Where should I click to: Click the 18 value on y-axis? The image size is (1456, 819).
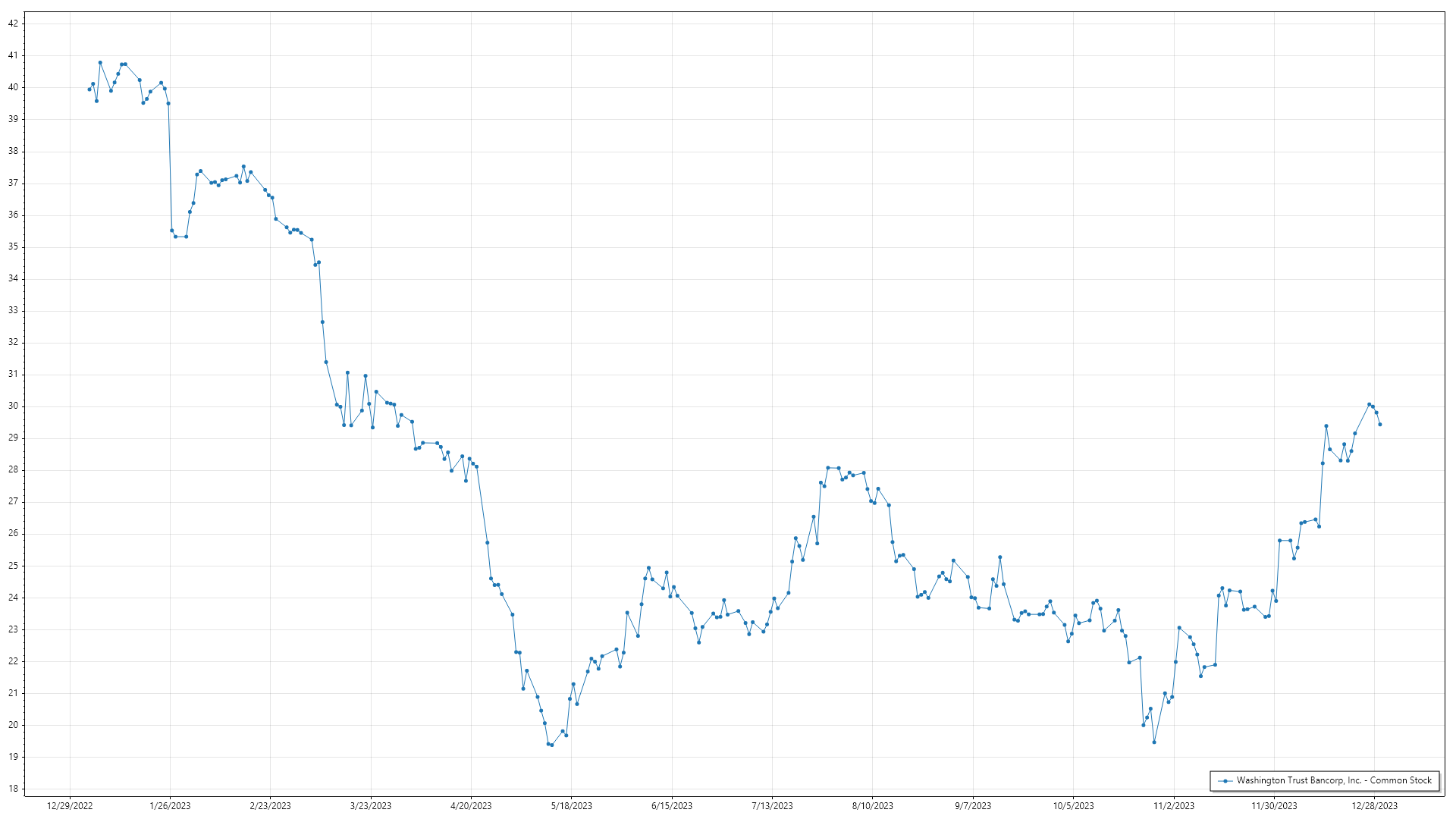point(13,789)
